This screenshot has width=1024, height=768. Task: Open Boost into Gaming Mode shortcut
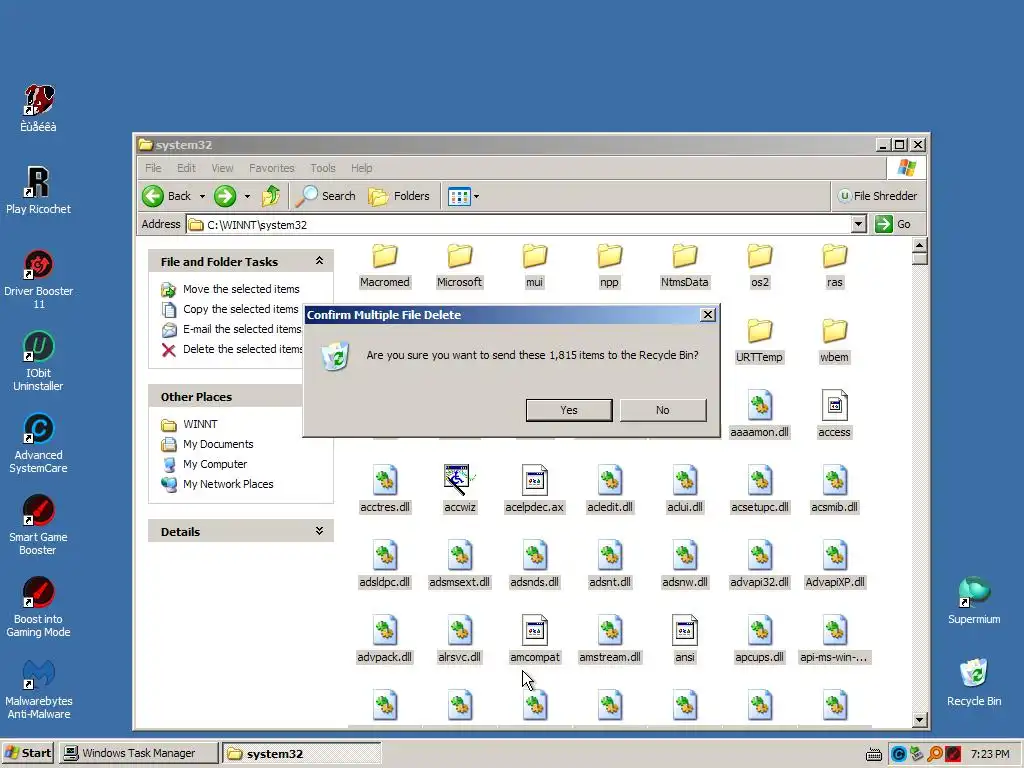click(x=39, y=607)
